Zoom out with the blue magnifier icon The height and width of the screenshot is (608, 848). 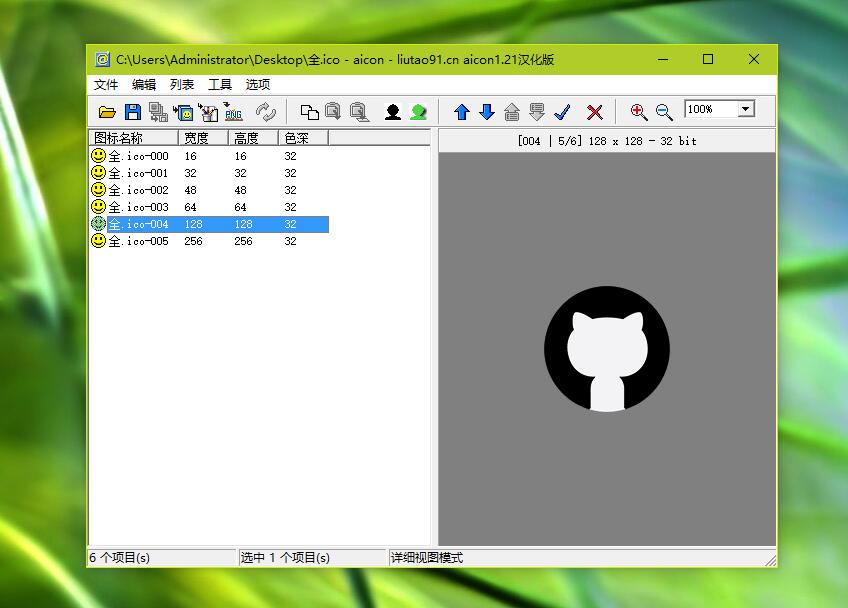click(x=664, y=112)
